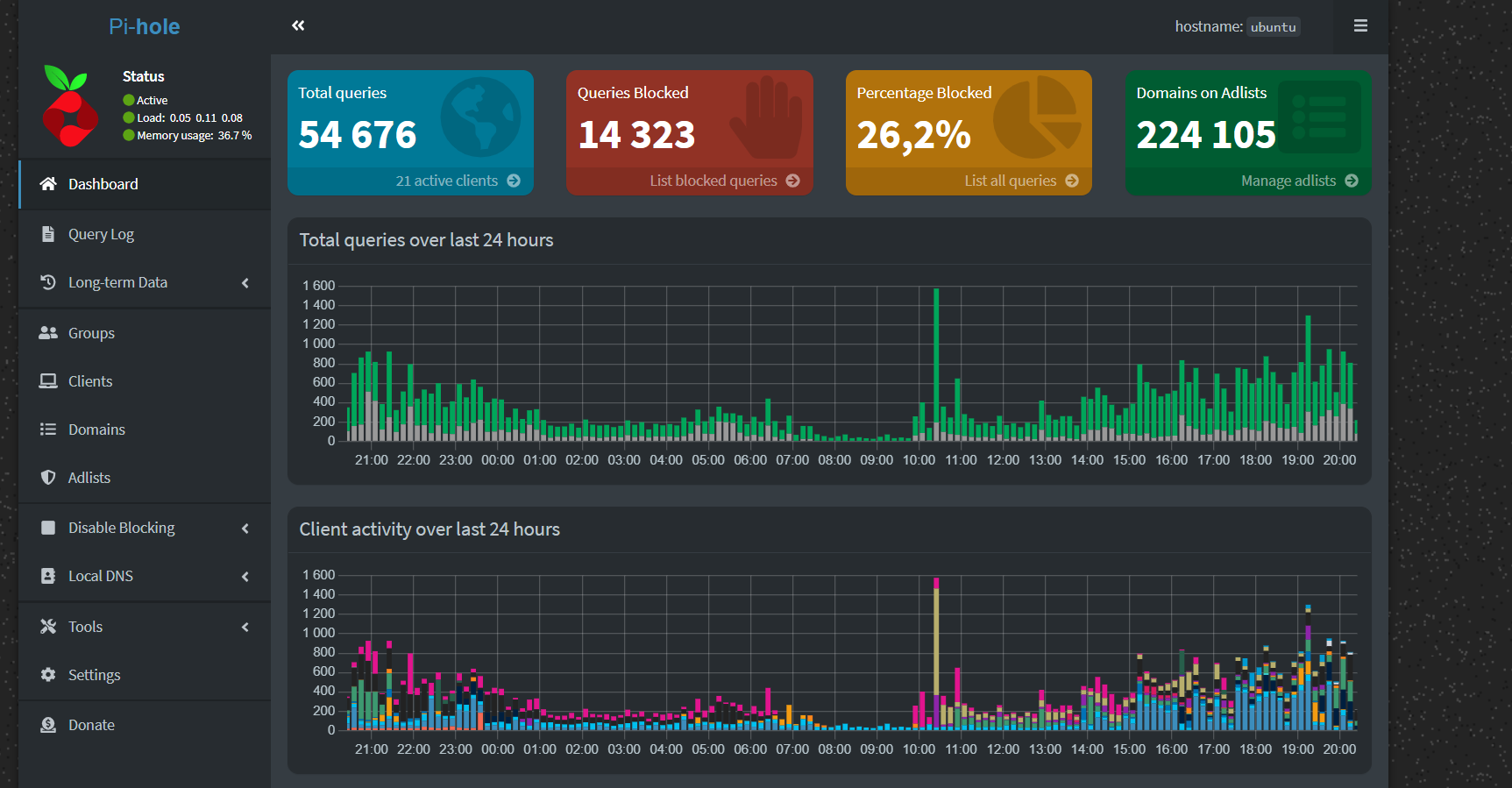The width and height of the screenshot is (1512, 788).
Task: Click the Client activity over last 24 hours heading
Action: (x=429, y=529)
